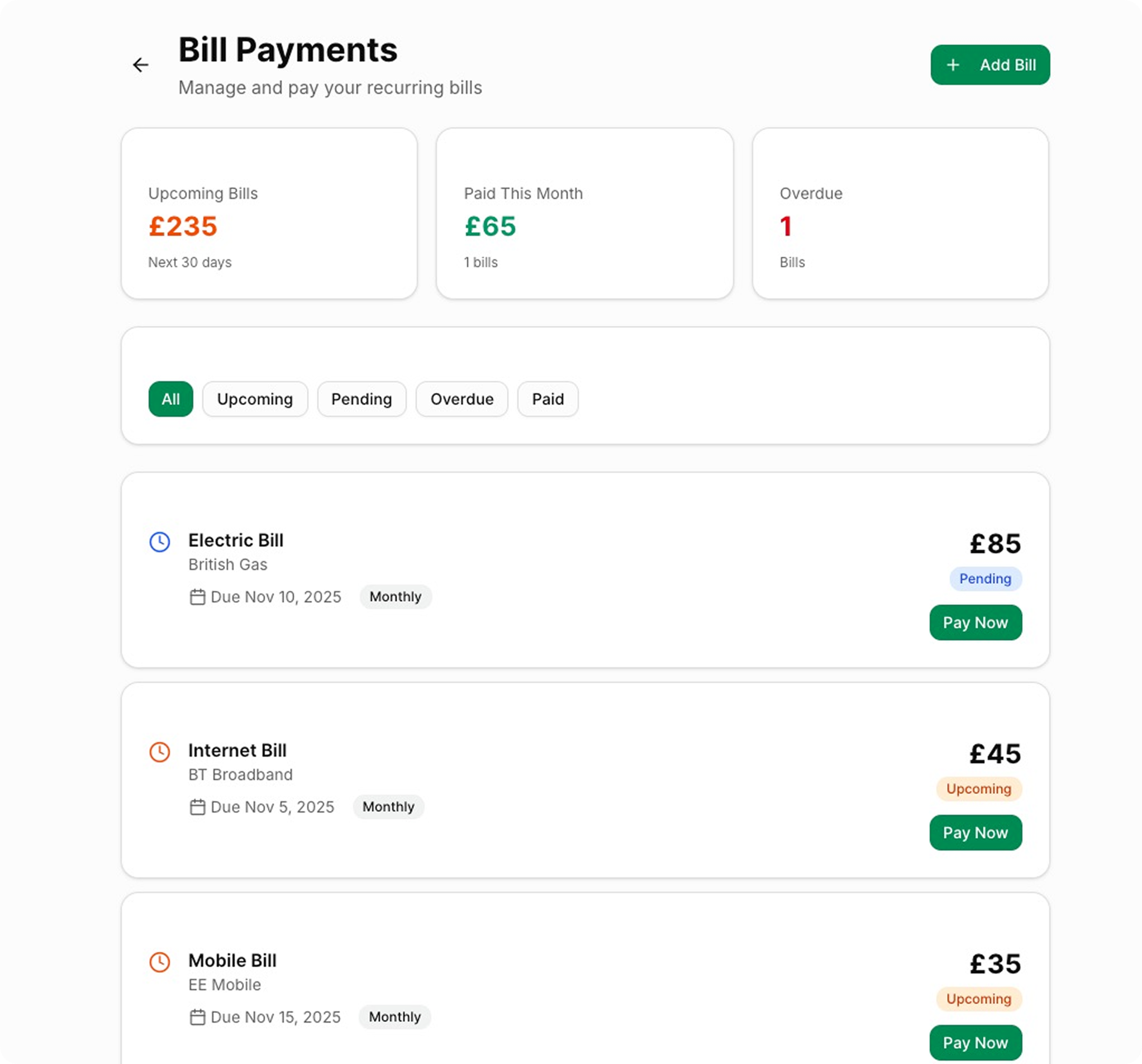Viewport: 1142px width, 1064px height.
Task: Show only Pending bills
Action: coord(361,398)
